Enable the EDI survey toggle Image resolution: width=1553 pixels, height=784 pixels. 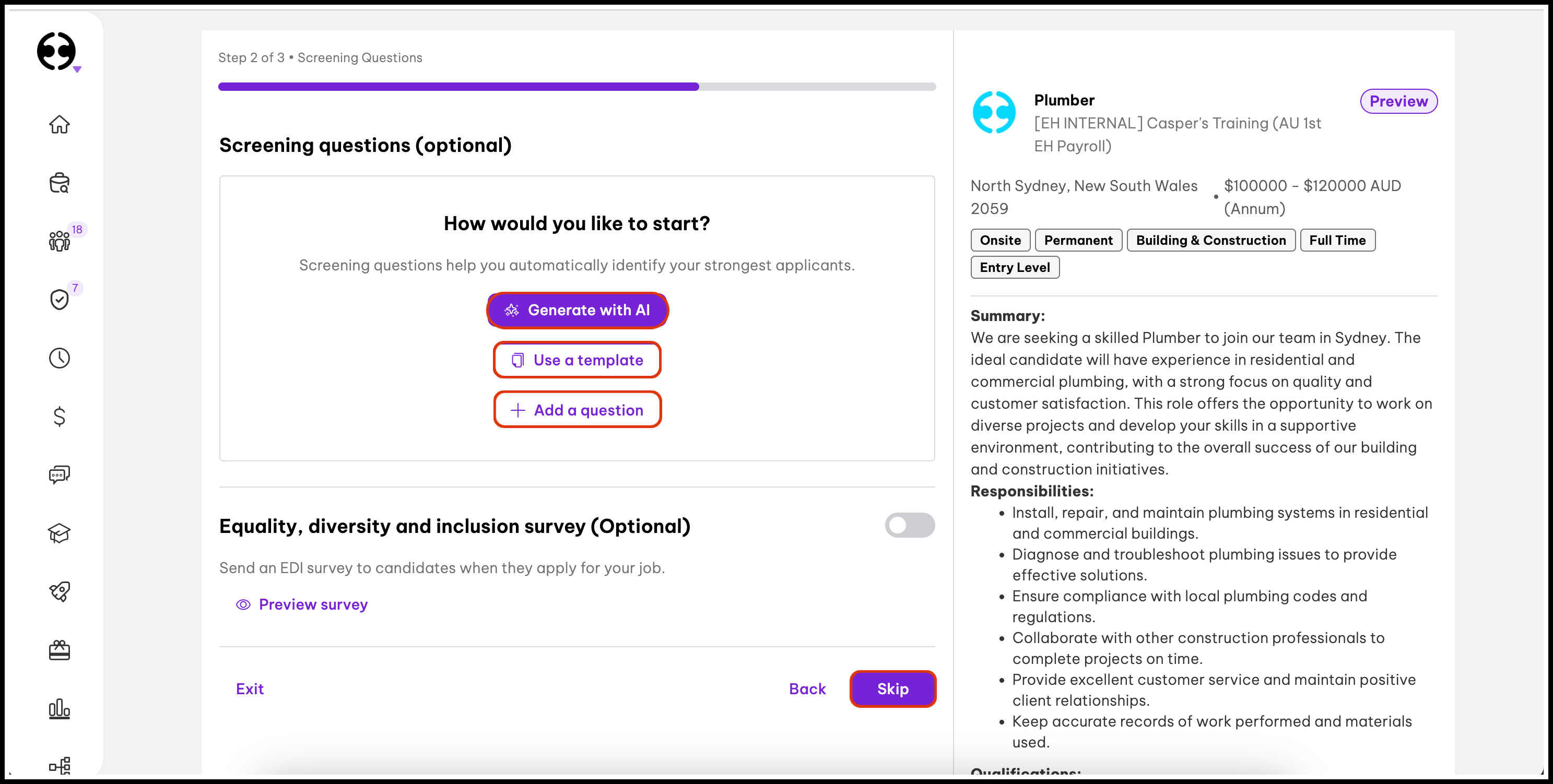(909, 525)
